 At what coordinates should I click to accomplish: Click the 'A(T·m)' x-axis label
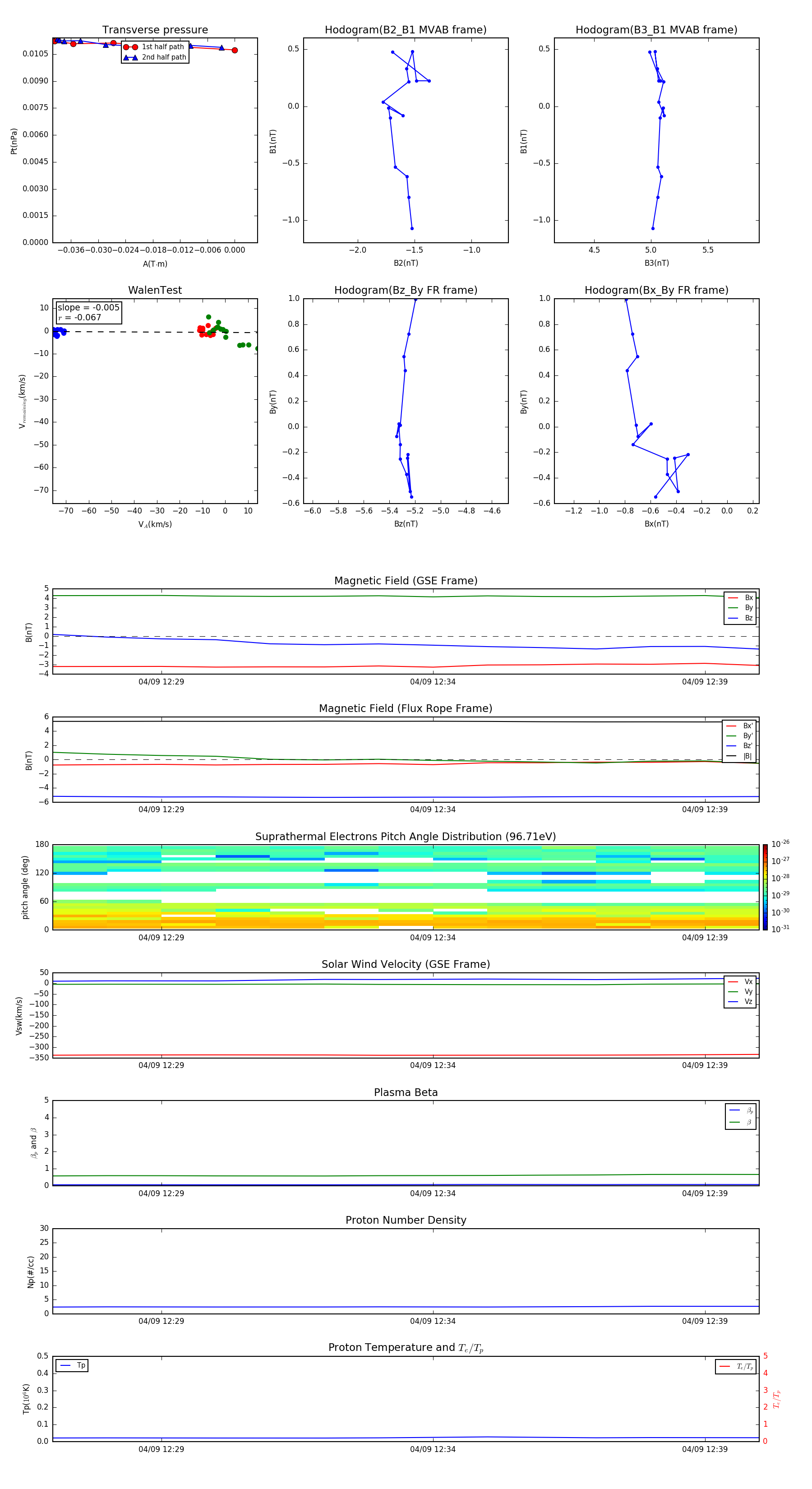[155, 264]
